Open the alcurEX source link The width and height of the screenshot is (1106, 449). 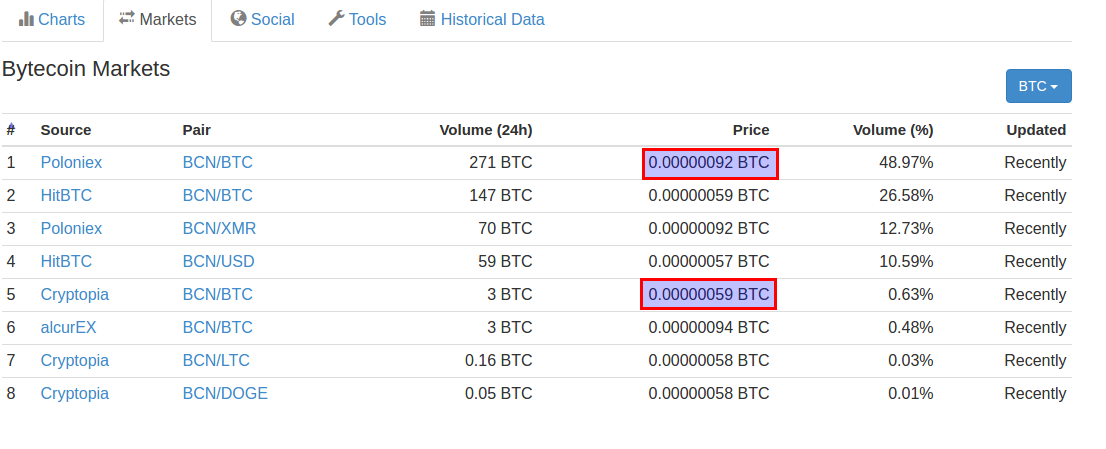point(68,327)
